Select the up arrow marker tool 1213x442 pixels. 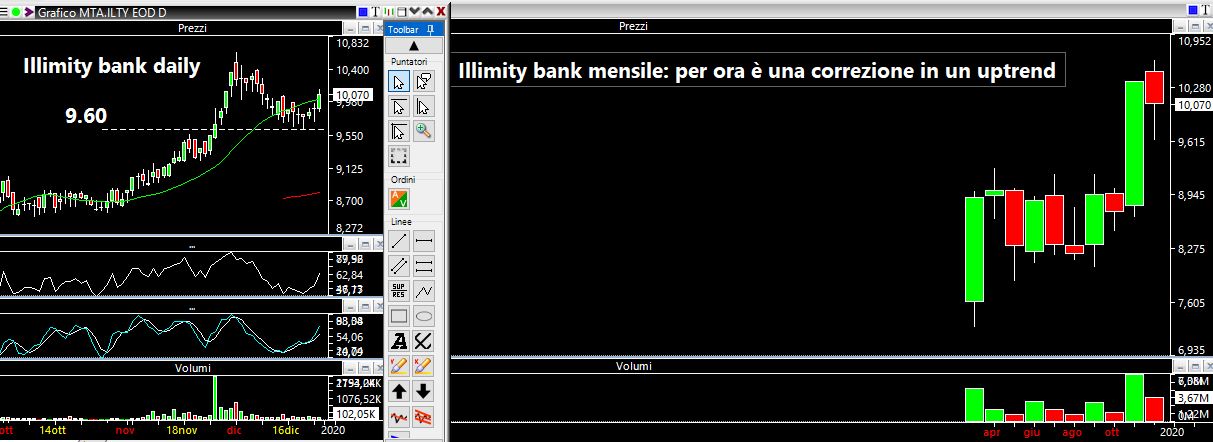tap(399, 391)
